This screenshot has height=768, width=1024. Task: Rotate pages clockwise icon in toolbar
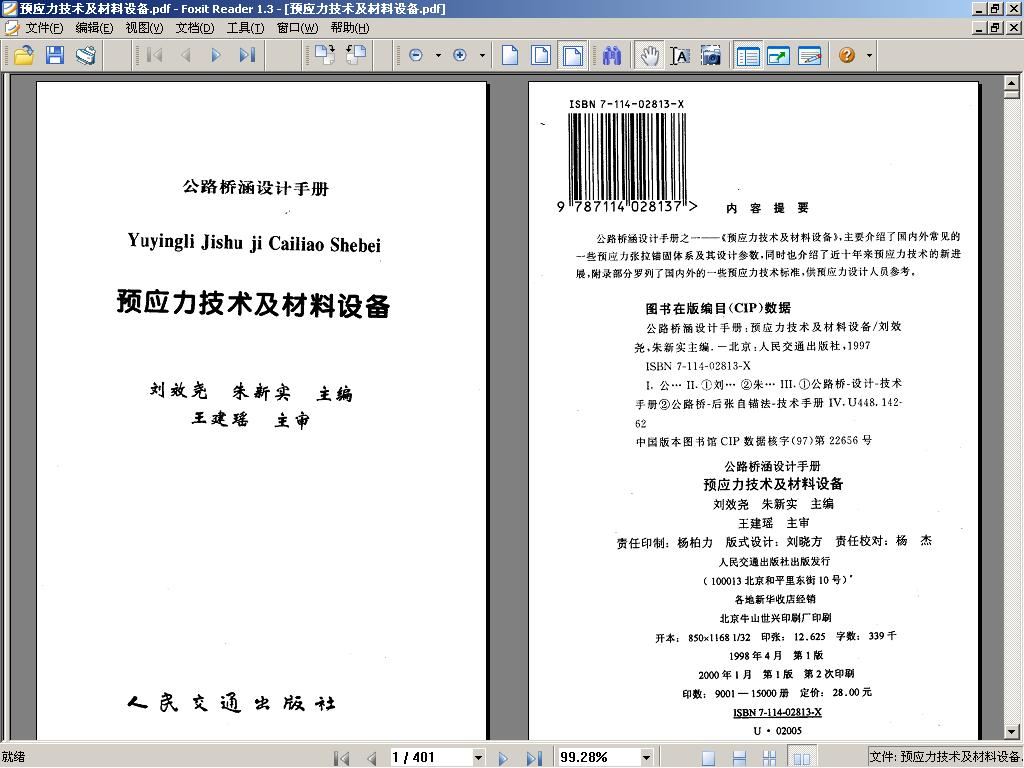coord(325,56)
